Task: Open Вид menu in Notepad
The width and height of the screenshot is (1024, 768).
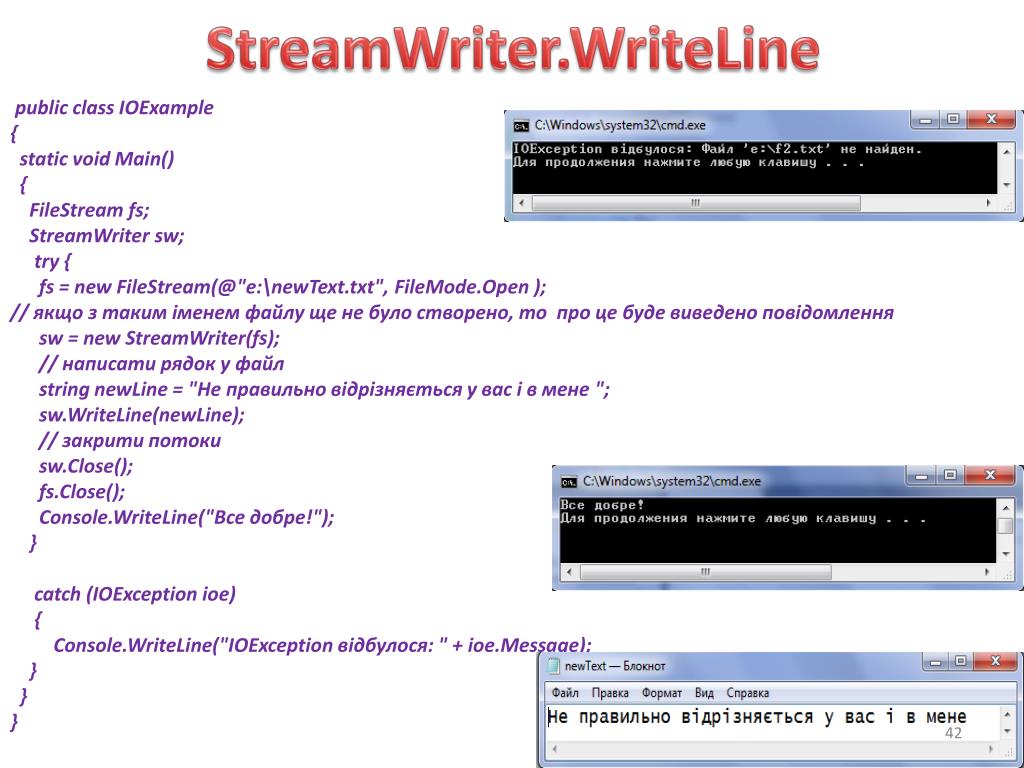Action: click(x=704, y=693)
